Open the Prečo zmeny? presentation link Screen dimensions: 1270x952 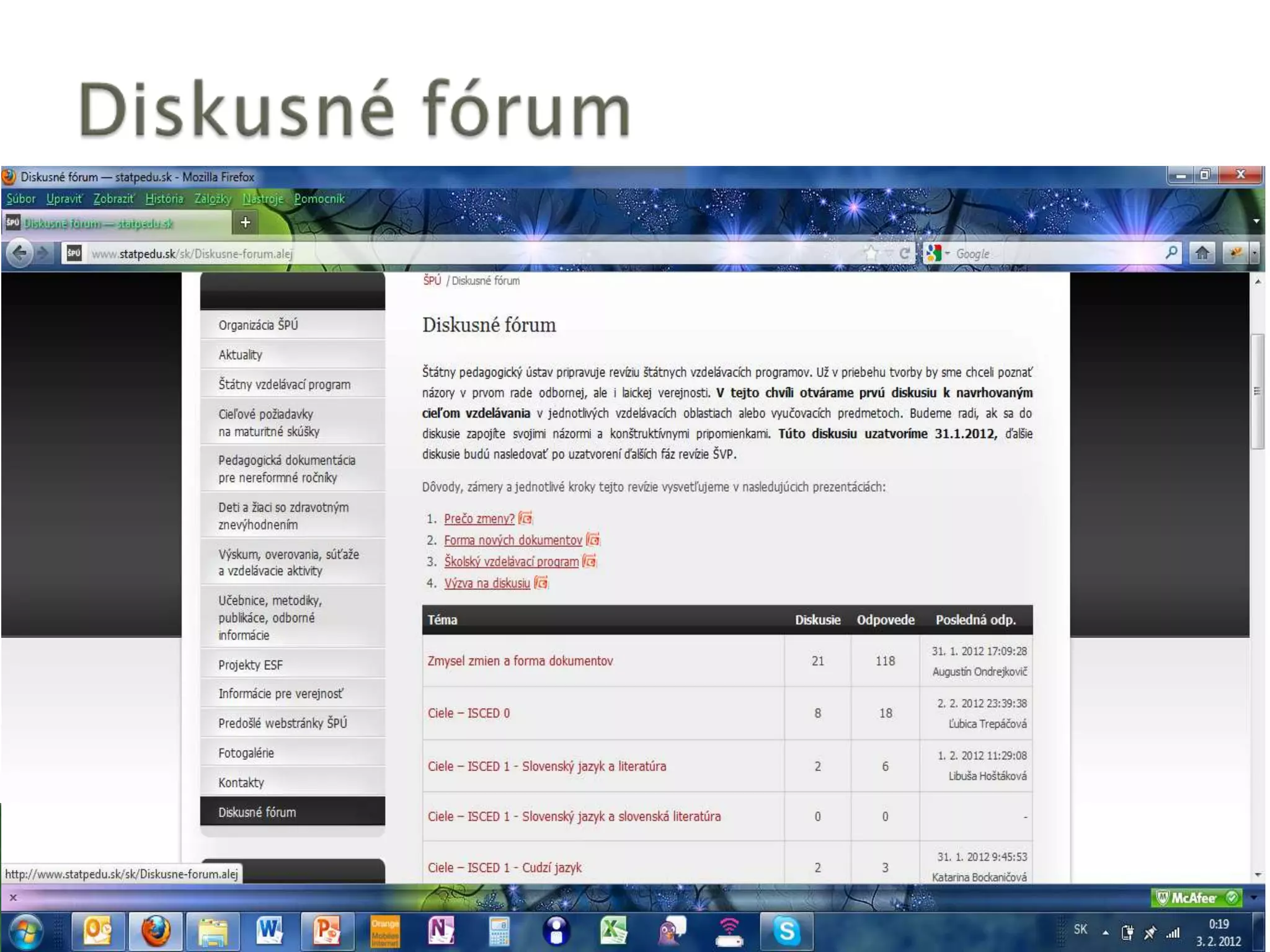[x=479, y=519]
